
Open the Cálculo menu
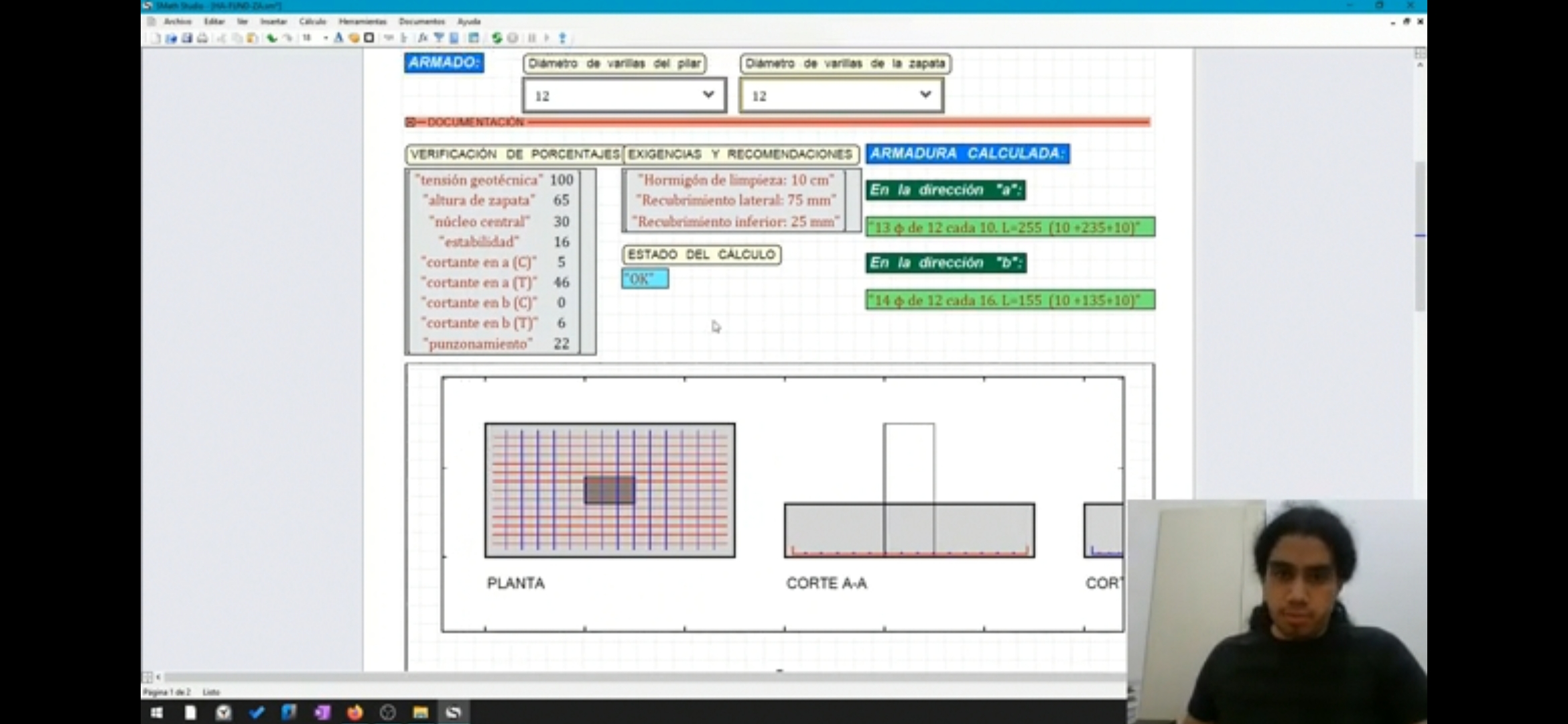coord(312,21)
